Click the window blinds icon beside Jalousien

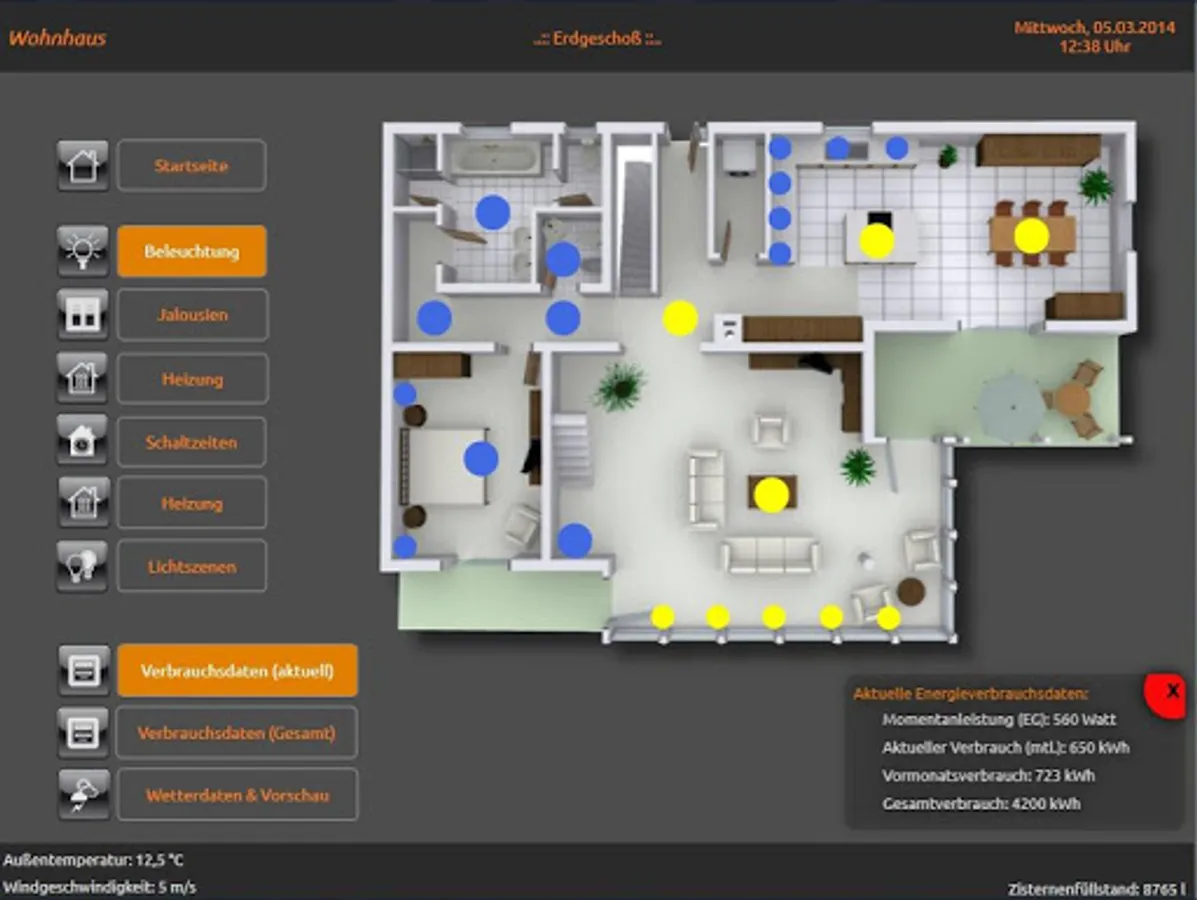pos(82,314)
